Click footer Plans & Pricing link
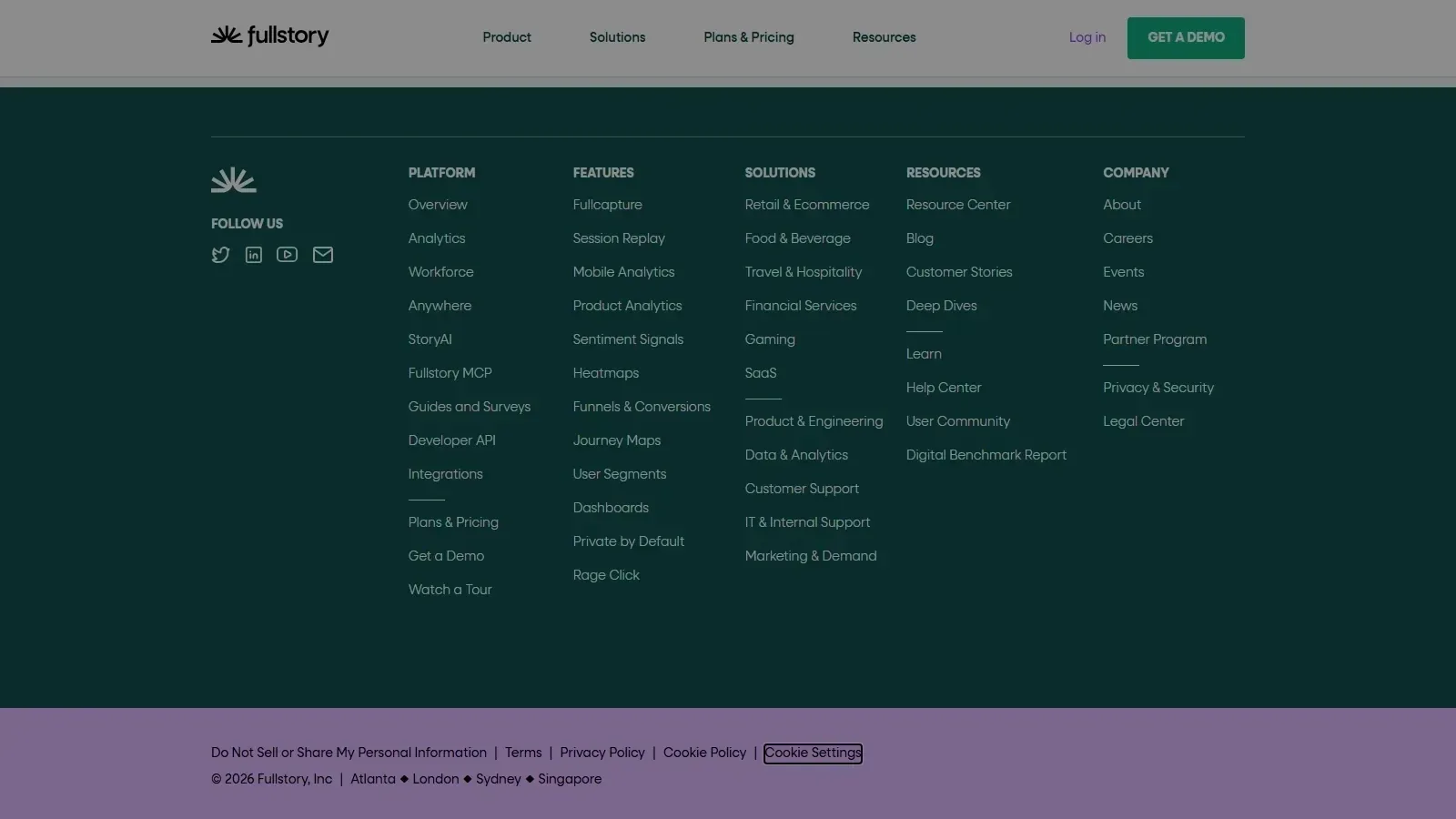This screenshot has width=1456, height=819. click(x=453, y=522)
